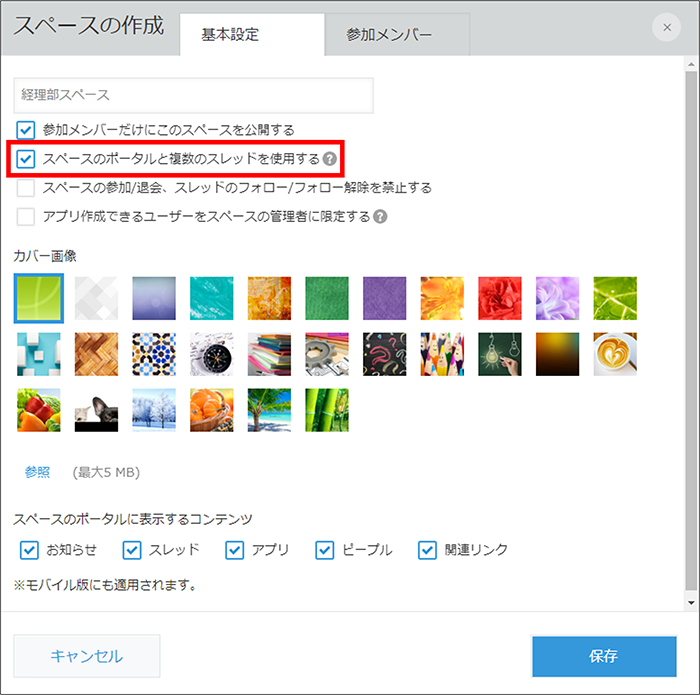Viewport: 700px width, 695px height.
Task: Select the red carnation cover image
Action: 500,298
